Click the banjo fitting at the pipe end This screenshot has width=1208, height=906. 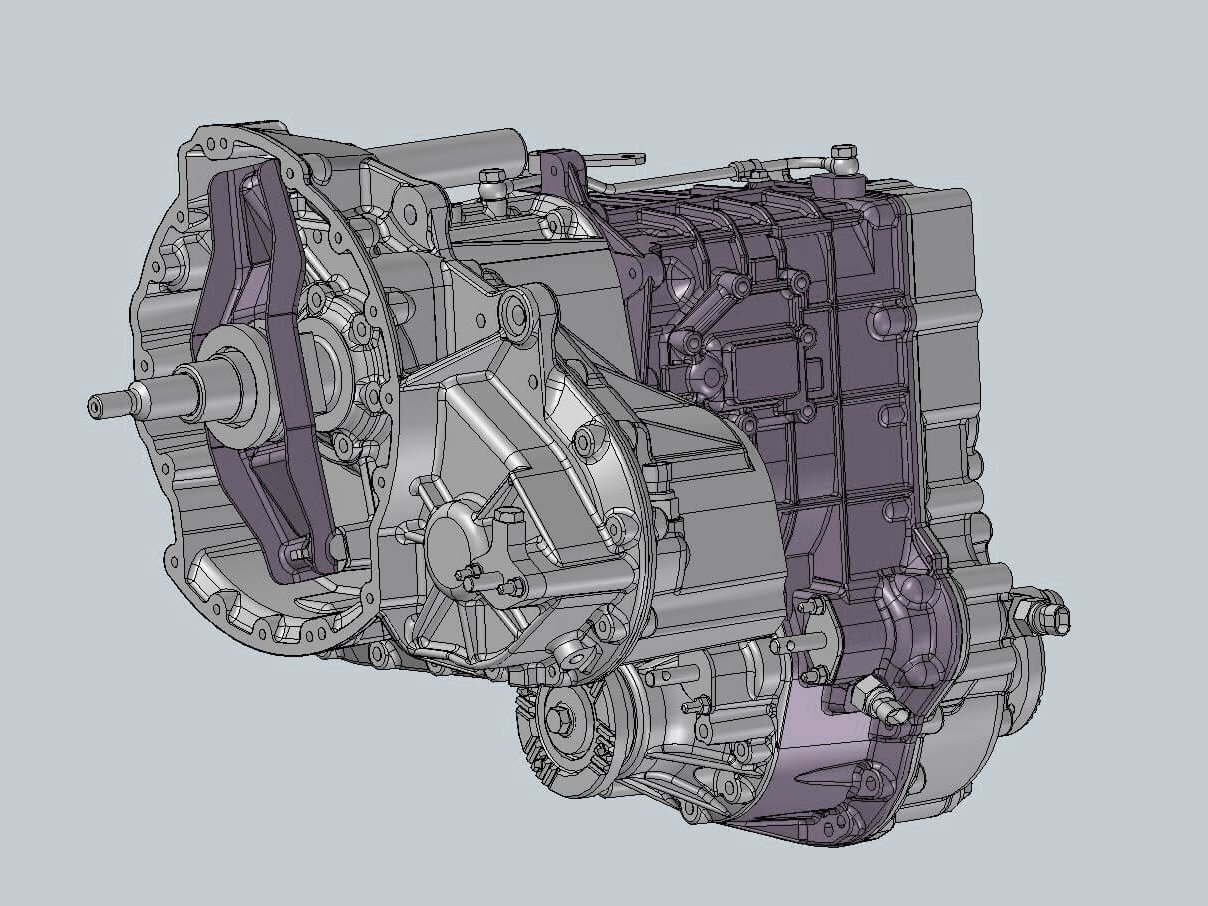coord(843,153)
